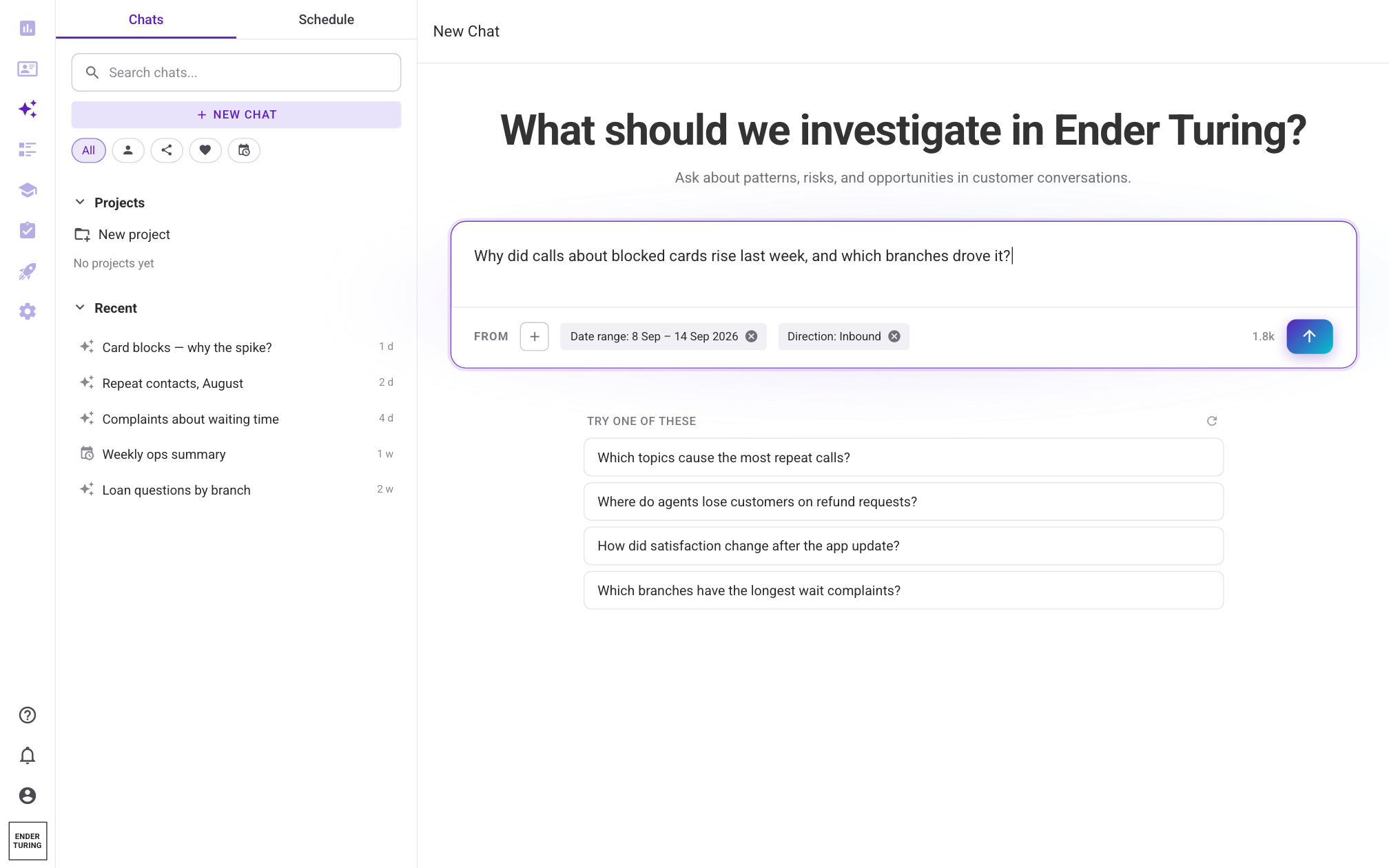Filter chats by scheduled calendar chip

click(x=244, y=150)
